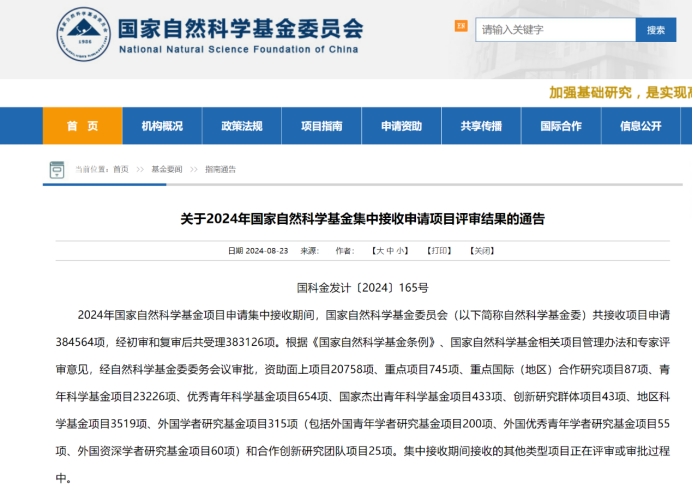This screenshot has width=693, height=492.
Task: Click the NSFC circular logo emblem
Action: point(84,34)
